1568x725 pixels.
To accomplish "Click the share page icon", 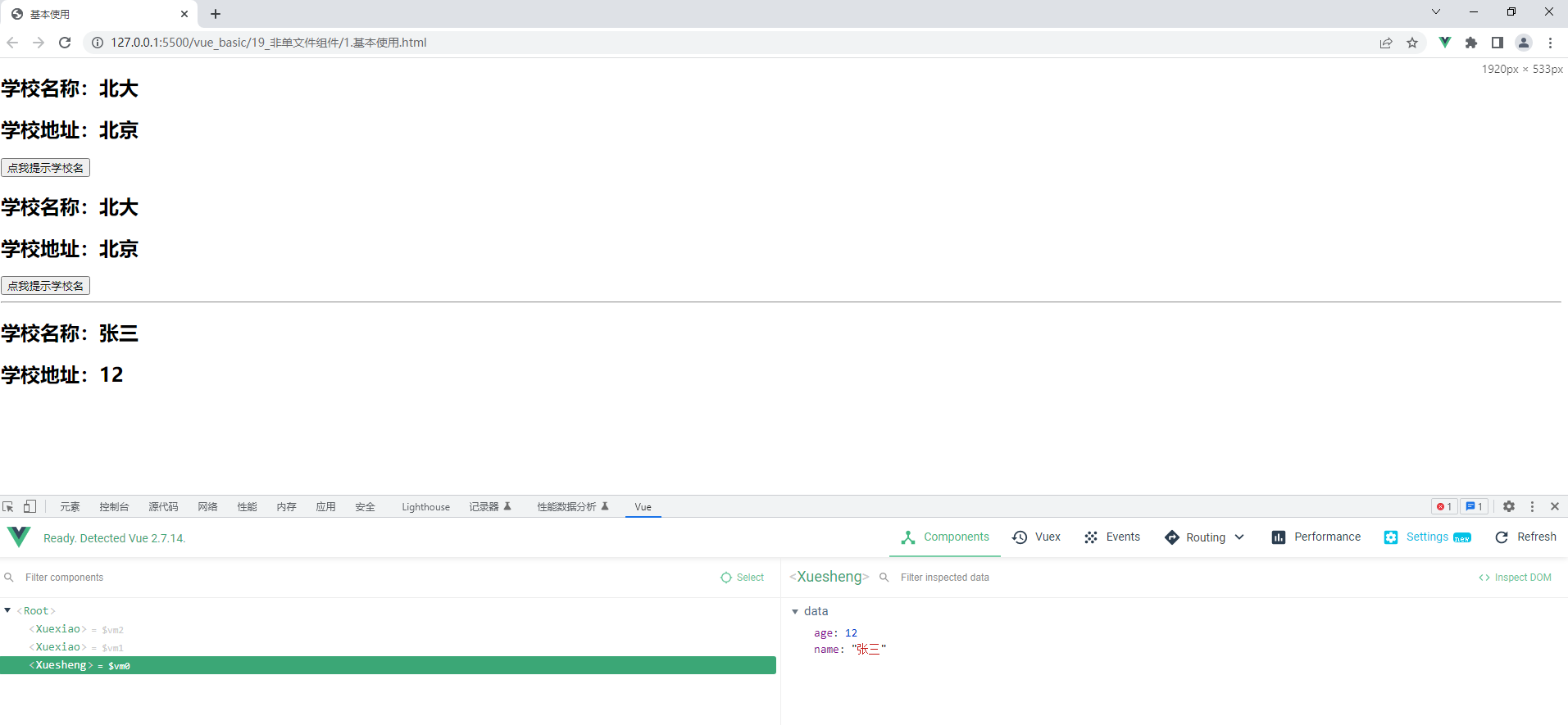I will click(x=1386, y=43).
